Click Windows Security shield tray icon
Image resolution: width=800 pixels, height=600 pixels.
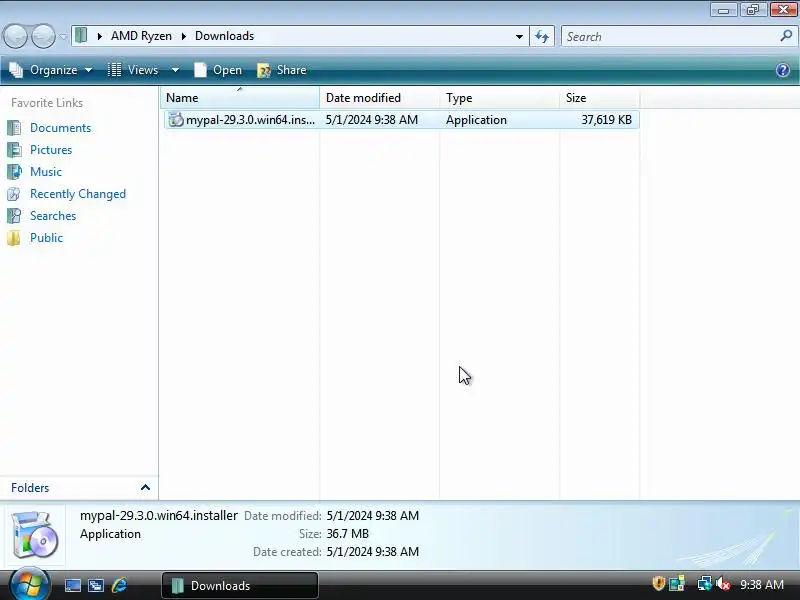[658, 583]
